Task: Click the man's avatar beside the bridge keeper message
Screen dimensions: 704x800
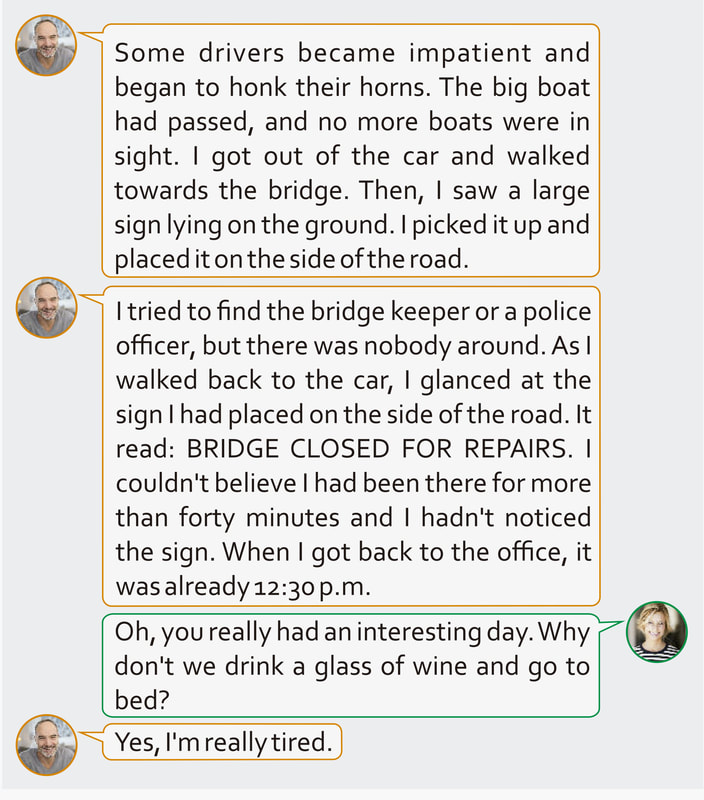Action: pos(46,307)
